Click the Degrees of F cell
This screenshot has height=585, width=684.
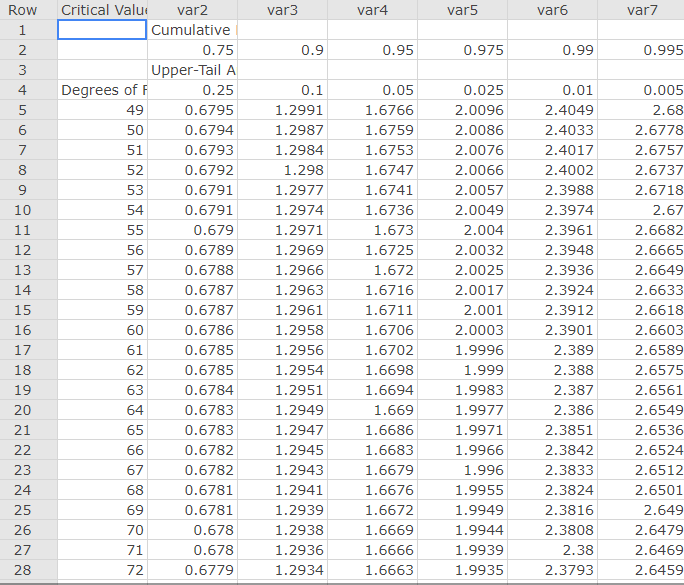coord(102,90)
